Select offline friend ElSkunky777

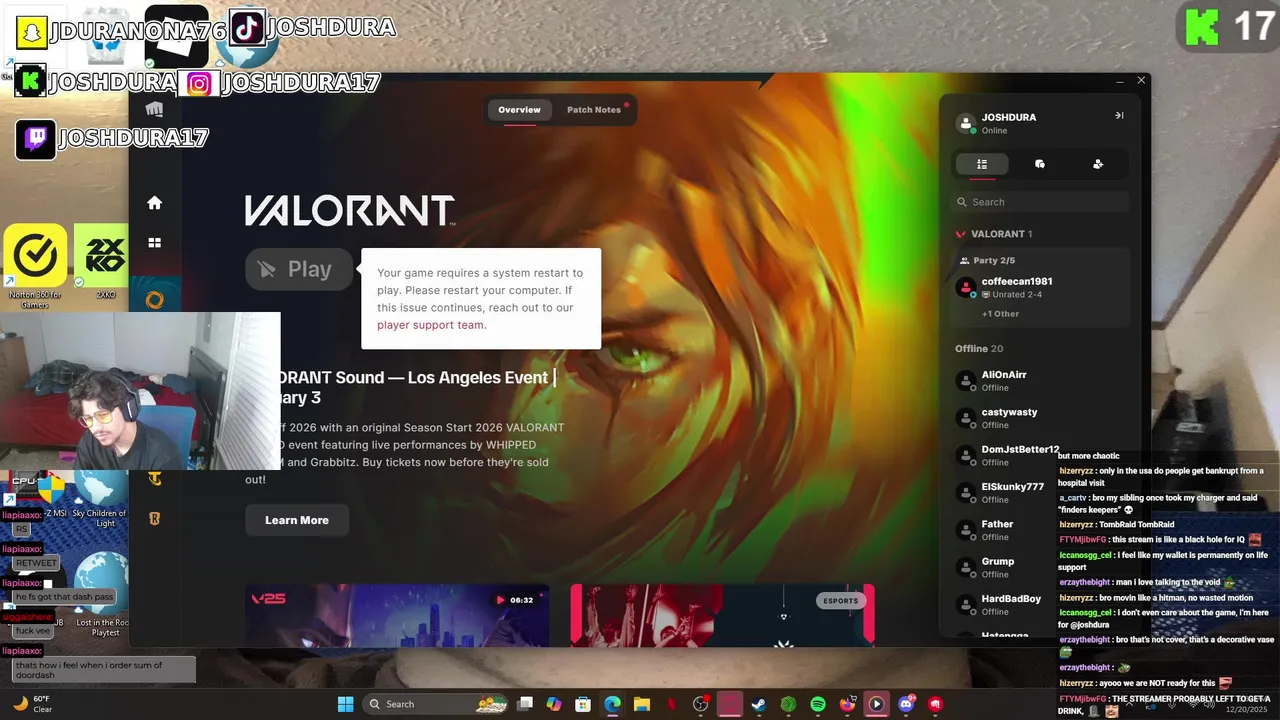coord(1040,493)
